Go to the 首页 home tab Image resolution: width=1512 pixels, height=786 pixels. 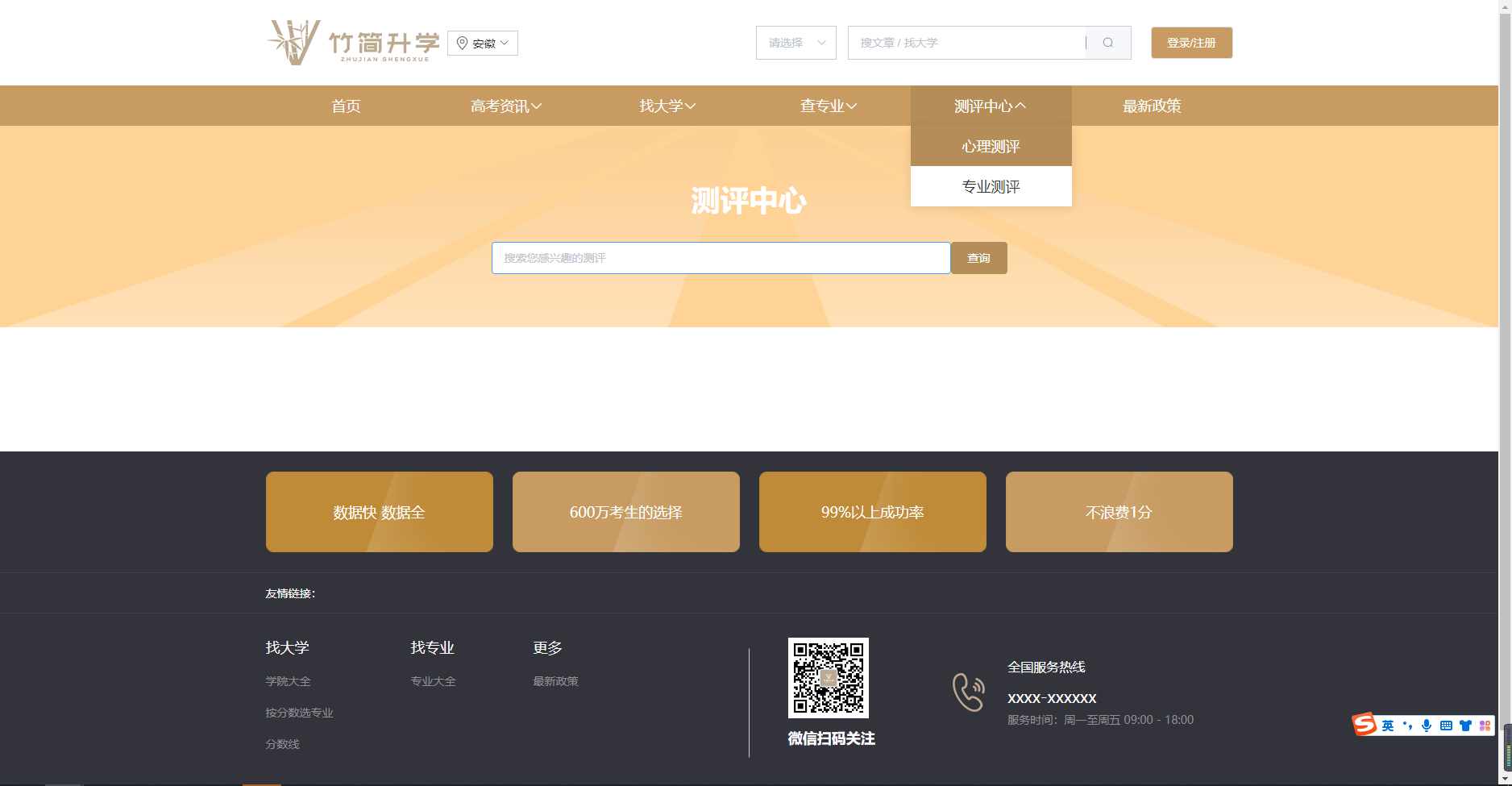click(x=346, y=106)
